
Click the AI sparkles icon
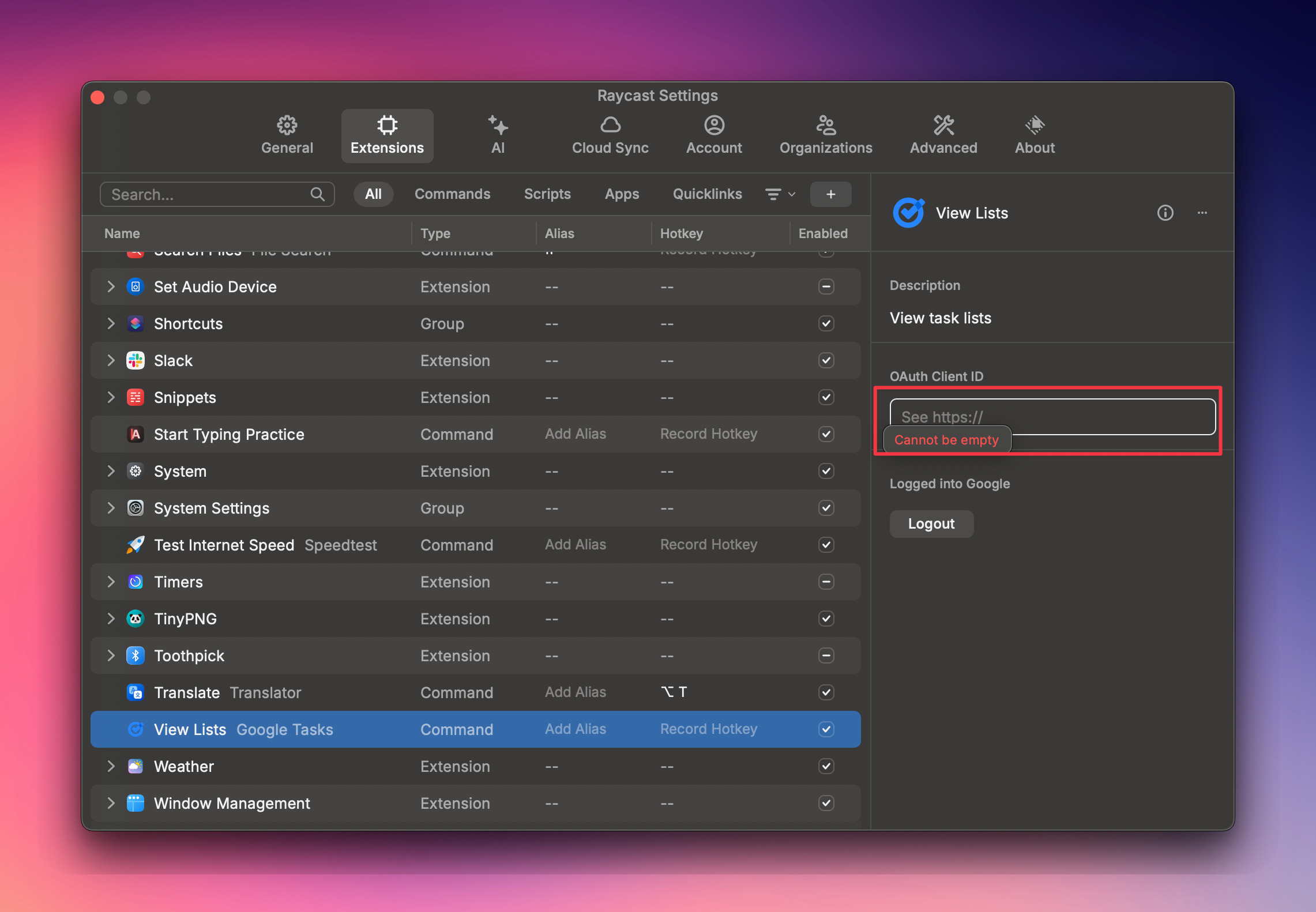coord(498,125)
